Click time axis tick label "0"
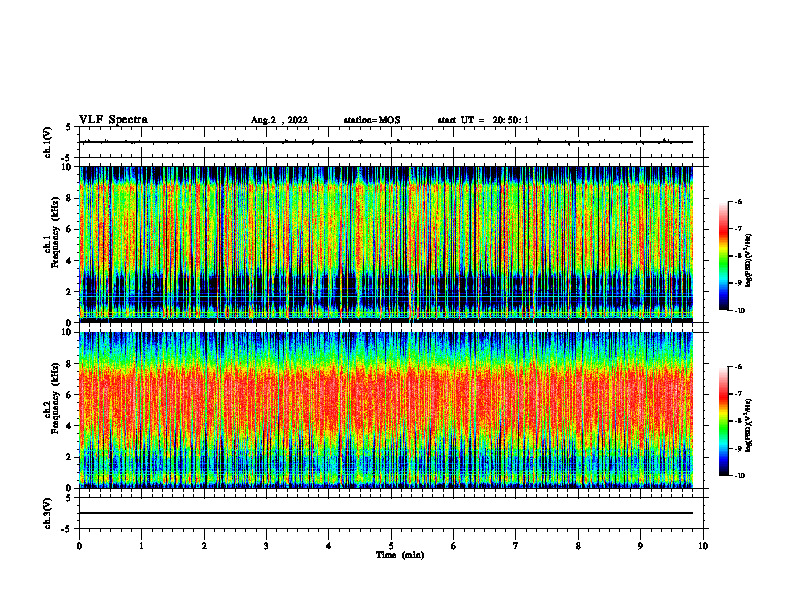 pos(79,546)
